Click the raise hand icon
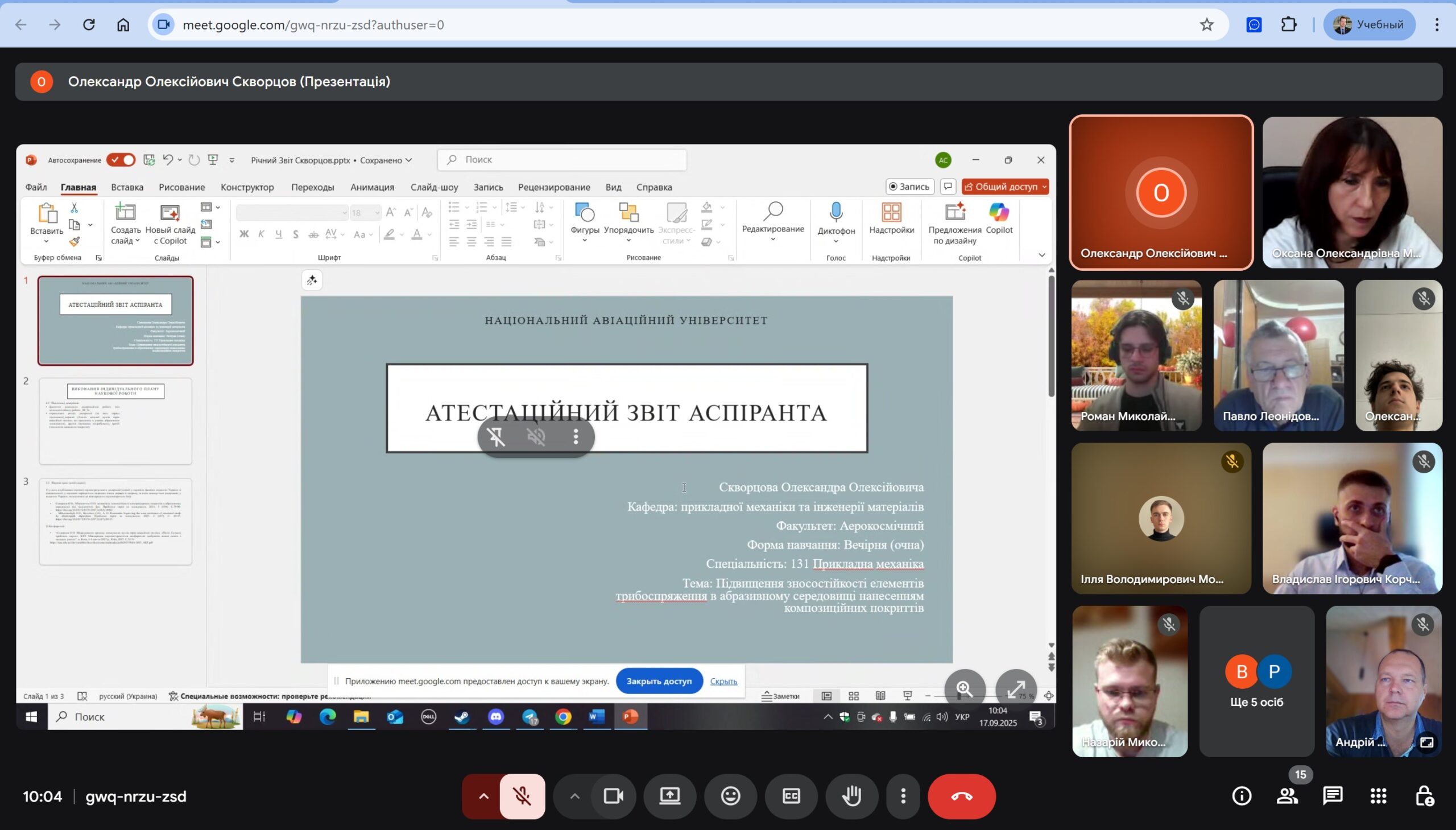 coord(851,796)
